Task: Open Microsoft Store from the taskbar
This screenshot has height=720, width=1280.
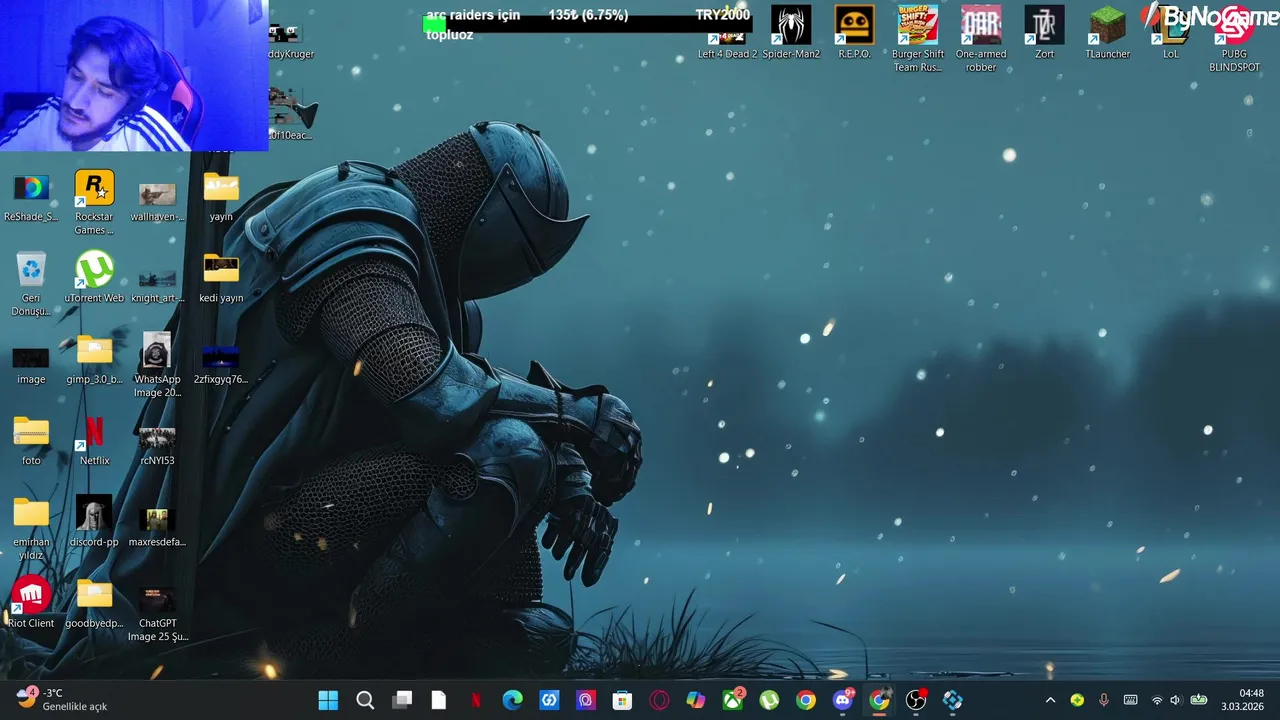Action: click(x=622, y=700)
